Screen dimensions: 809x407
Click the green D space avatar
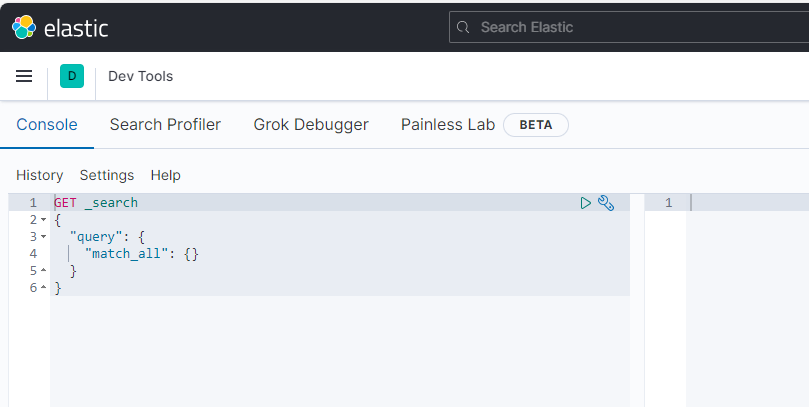pyautogui.click(x=72, y=76)
